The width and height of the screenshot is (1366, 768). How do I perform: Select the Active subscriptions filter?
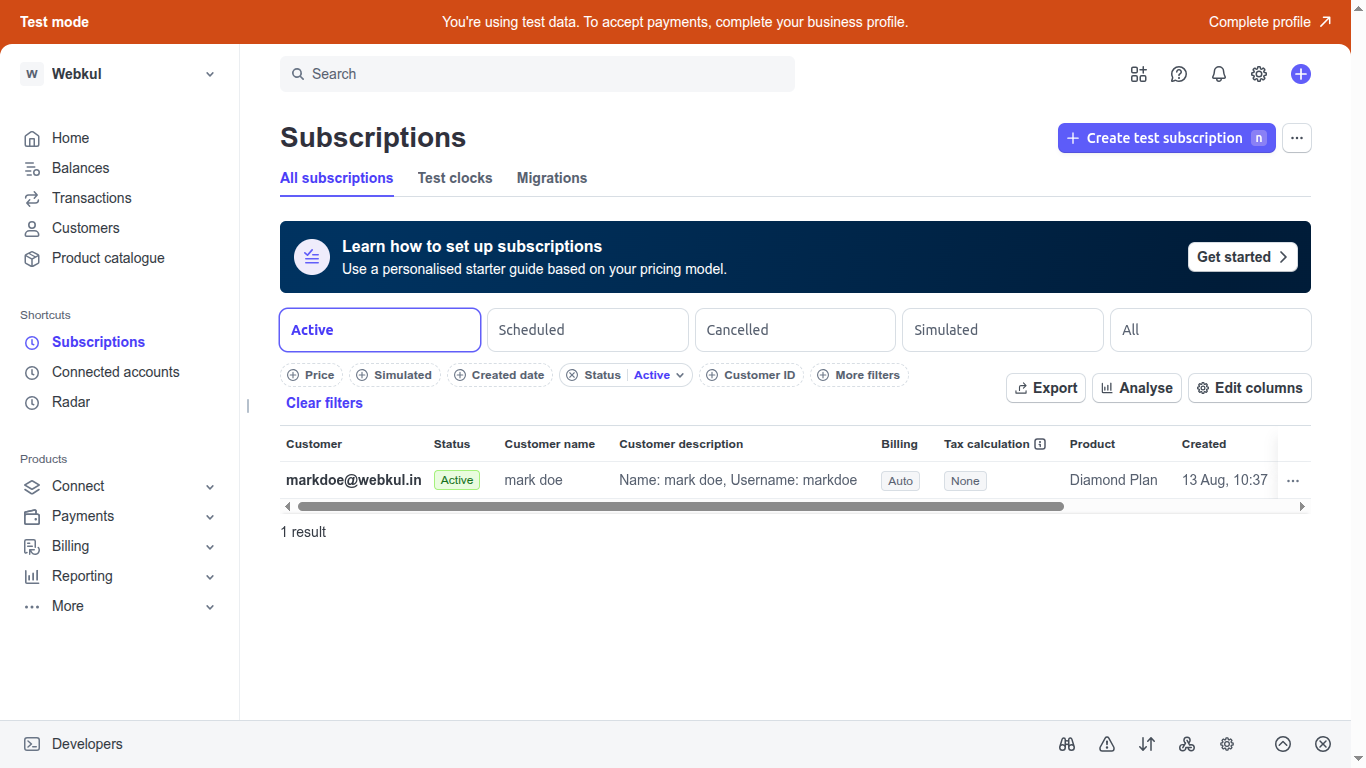tap(380, 329)
